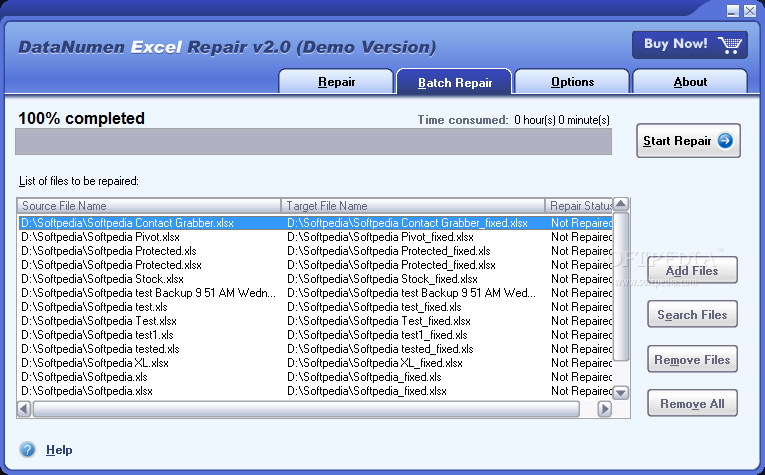Click target cell Softpedia Pivot_fixed.xlsx
This screenshot has height=475, width=765.
tap(381, 237)
